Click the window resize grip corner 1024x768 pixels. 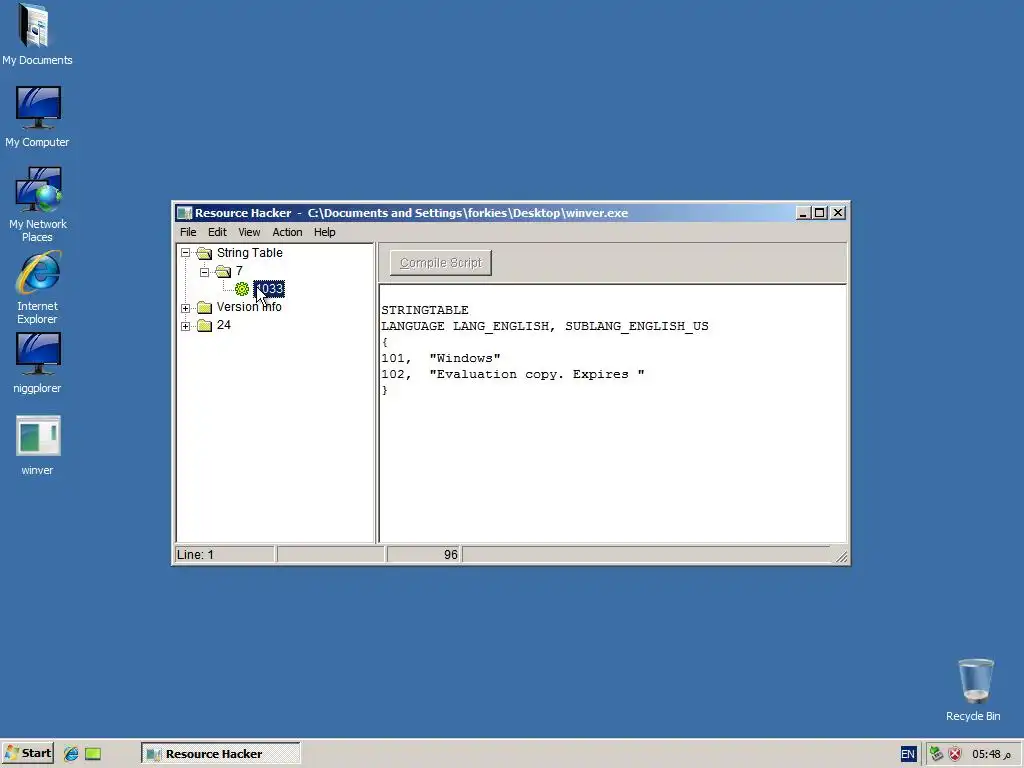[841, 556]
